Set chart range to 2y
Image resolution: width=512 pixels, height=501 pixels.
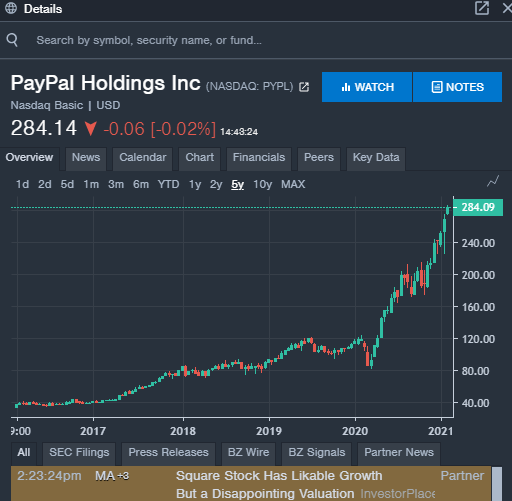tap(216, 184)
